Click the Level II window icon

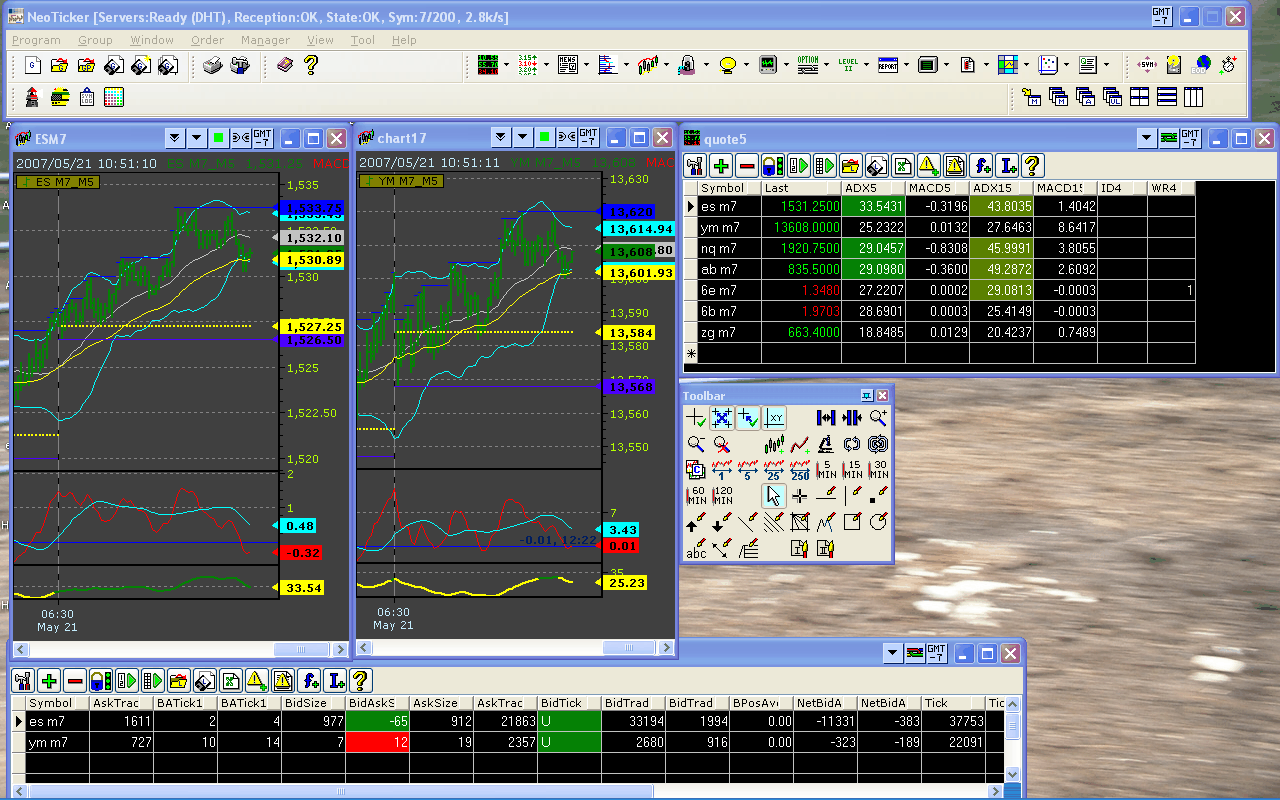848,65
